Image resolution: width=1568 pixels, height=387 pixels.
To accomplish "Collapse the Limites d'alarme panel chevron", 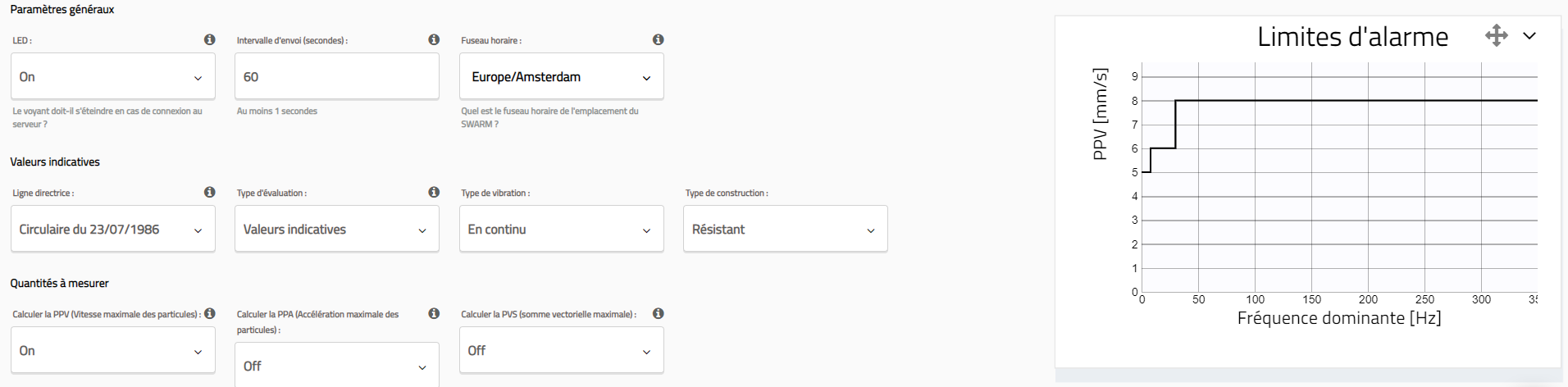I will tap(1529, 36).
